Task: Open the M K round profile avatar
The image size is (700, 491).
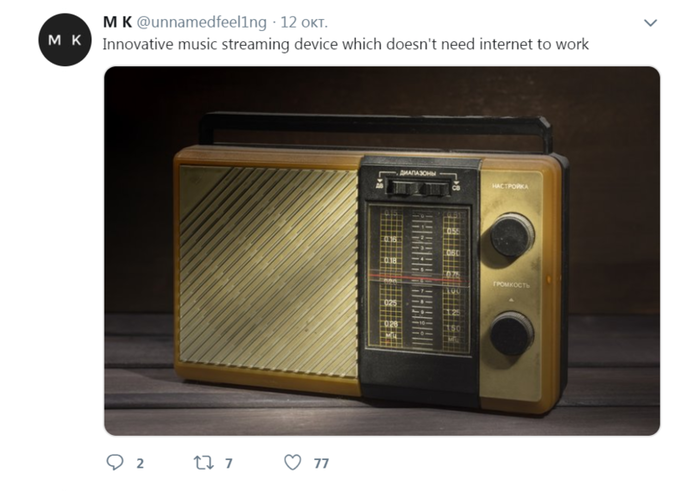Action: click(x=65, y=40)
